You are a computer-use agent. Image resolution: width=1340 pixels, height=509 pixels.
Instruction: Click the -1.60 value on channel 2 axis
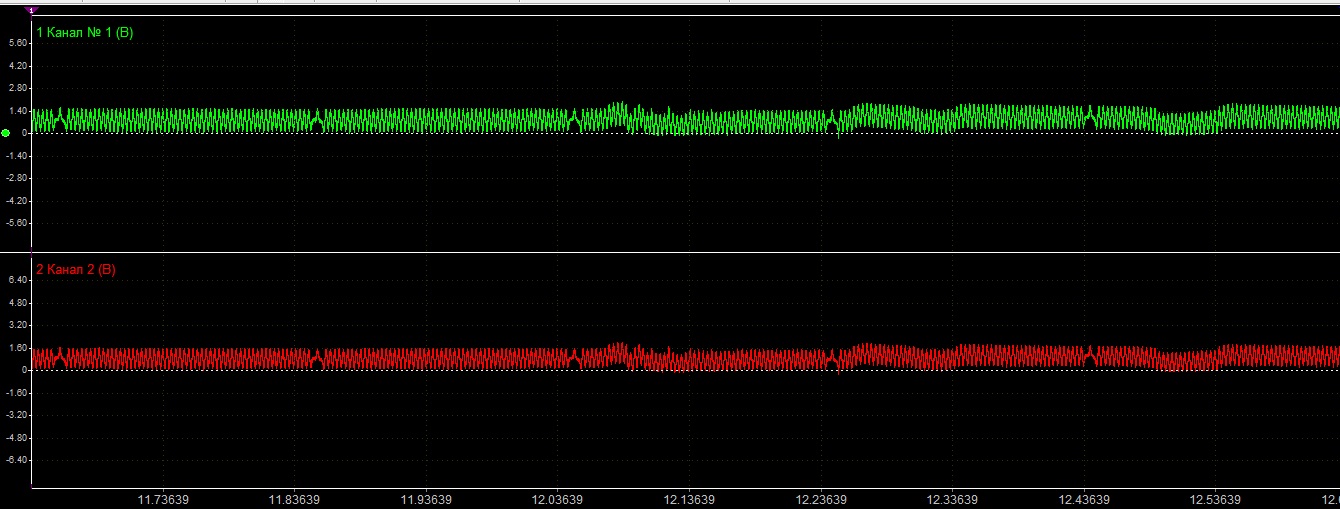[x=15, y=392]
